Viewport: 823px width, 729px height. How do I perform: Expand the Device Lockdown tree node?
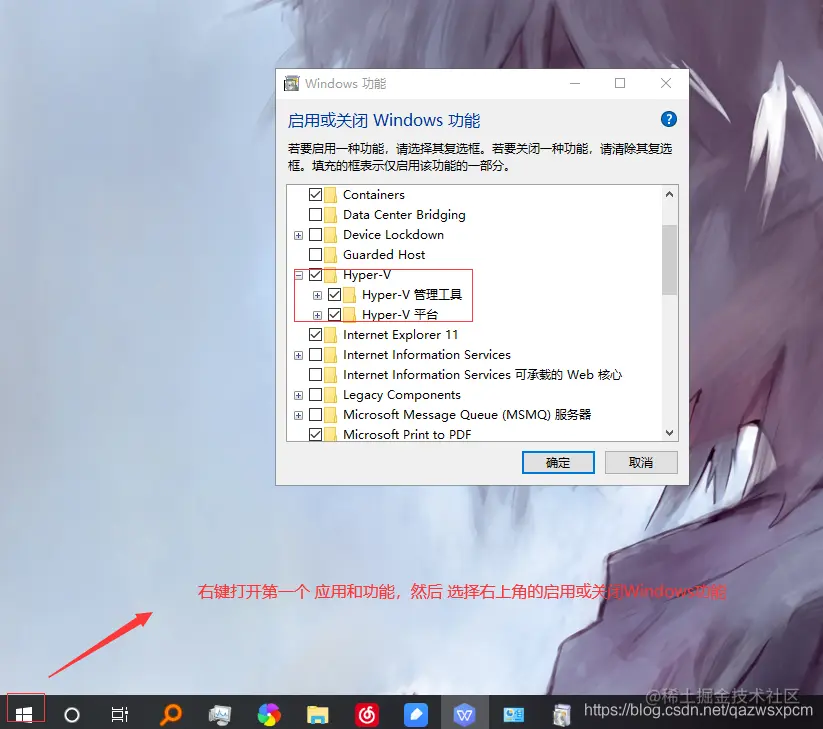click(299, 235)
